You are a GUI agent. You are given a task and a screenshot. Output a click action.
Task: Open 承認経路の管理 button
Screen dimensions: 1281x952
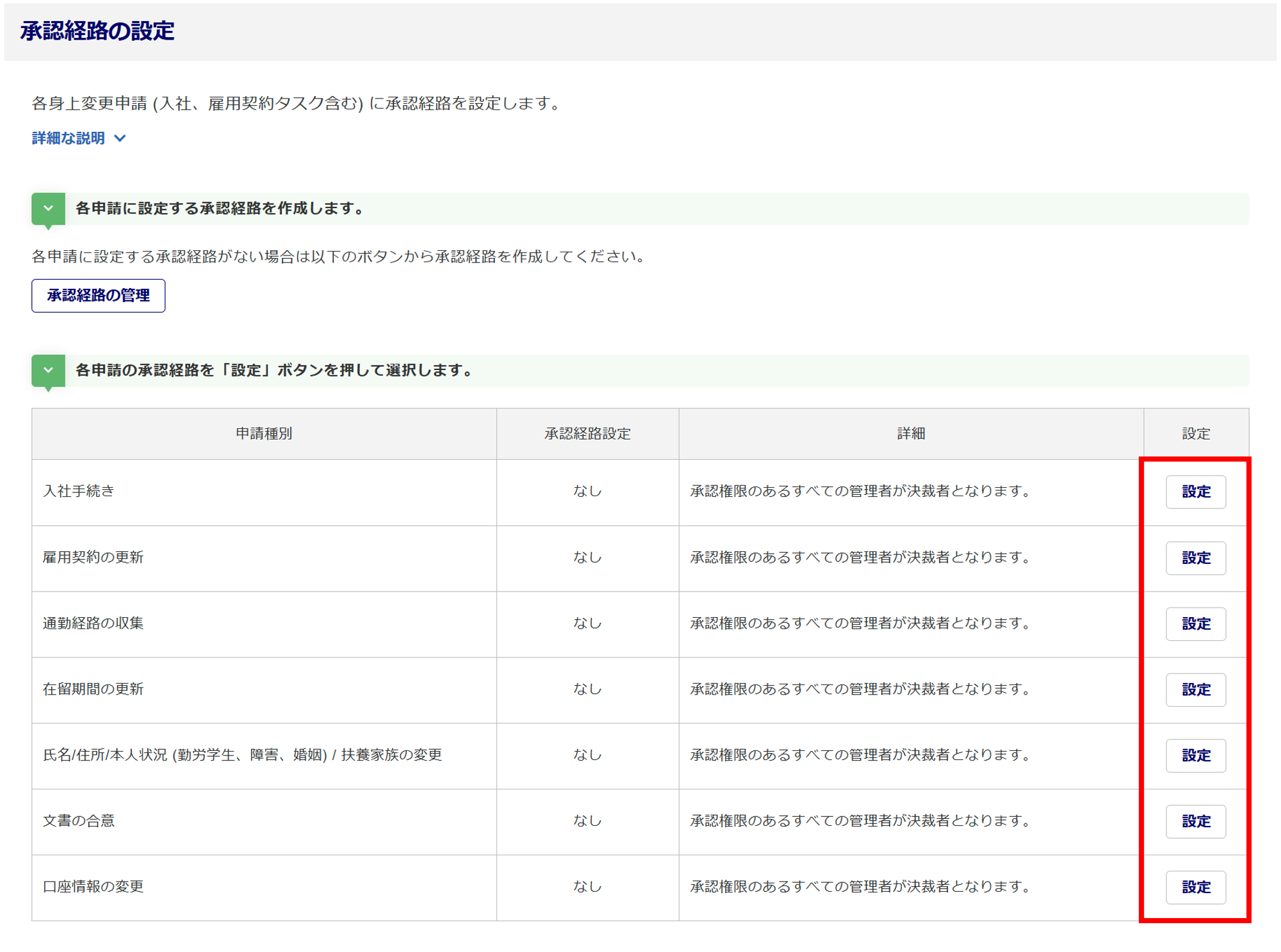click(x=98, y=296)
